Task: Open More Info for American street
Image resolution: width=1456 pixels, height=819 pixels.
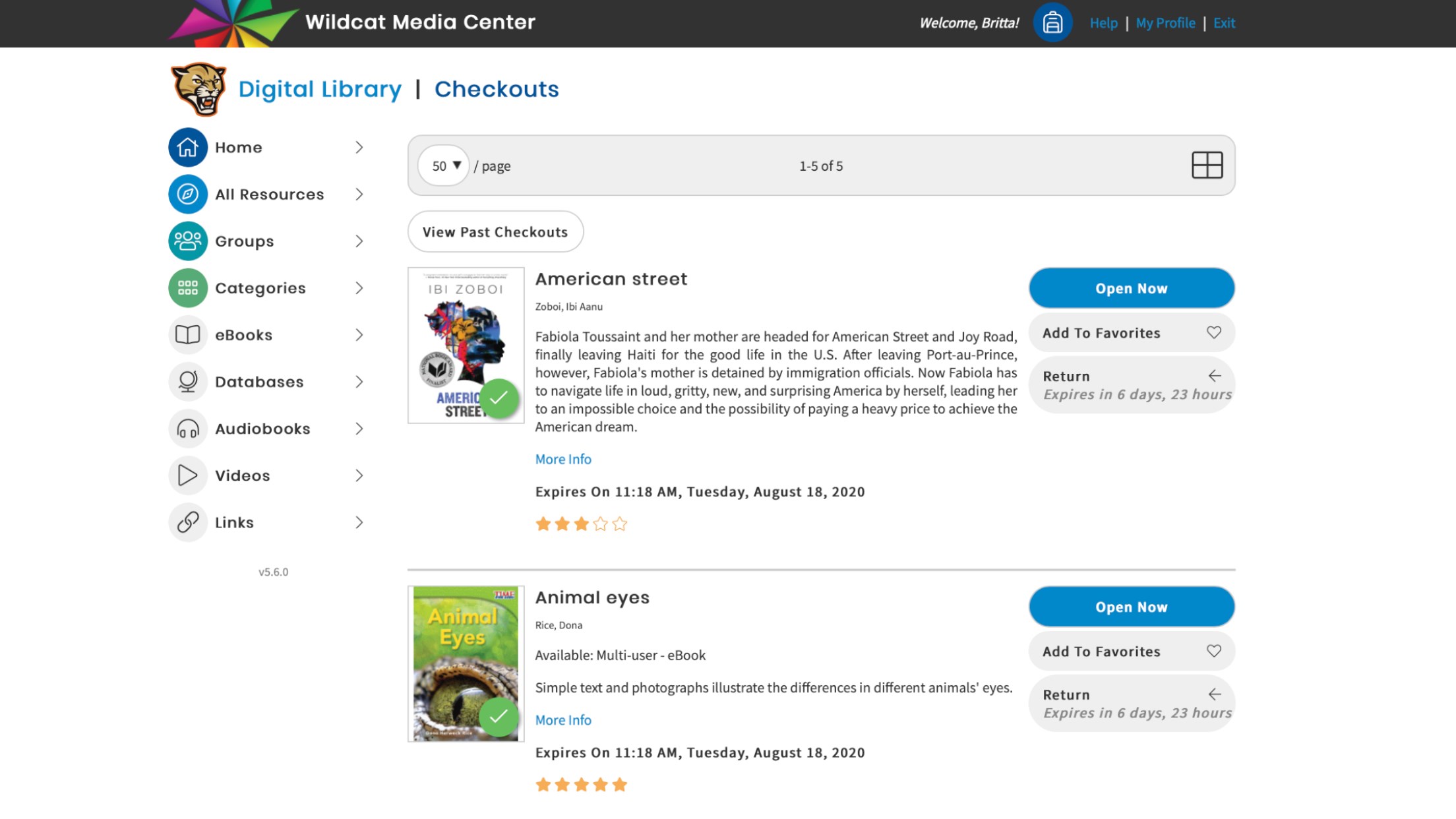Action: pos(563,459)
